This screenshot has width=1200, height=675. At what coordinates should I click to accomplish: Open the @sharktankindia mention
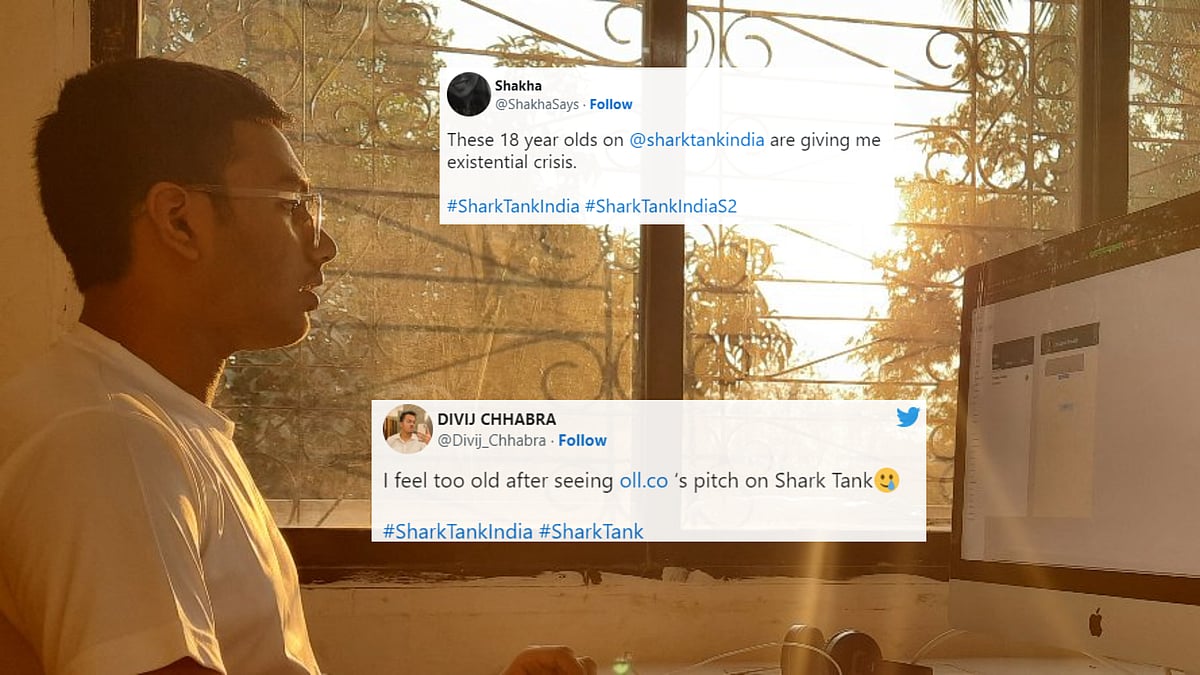pyautogui.click(x=697, y=140)
